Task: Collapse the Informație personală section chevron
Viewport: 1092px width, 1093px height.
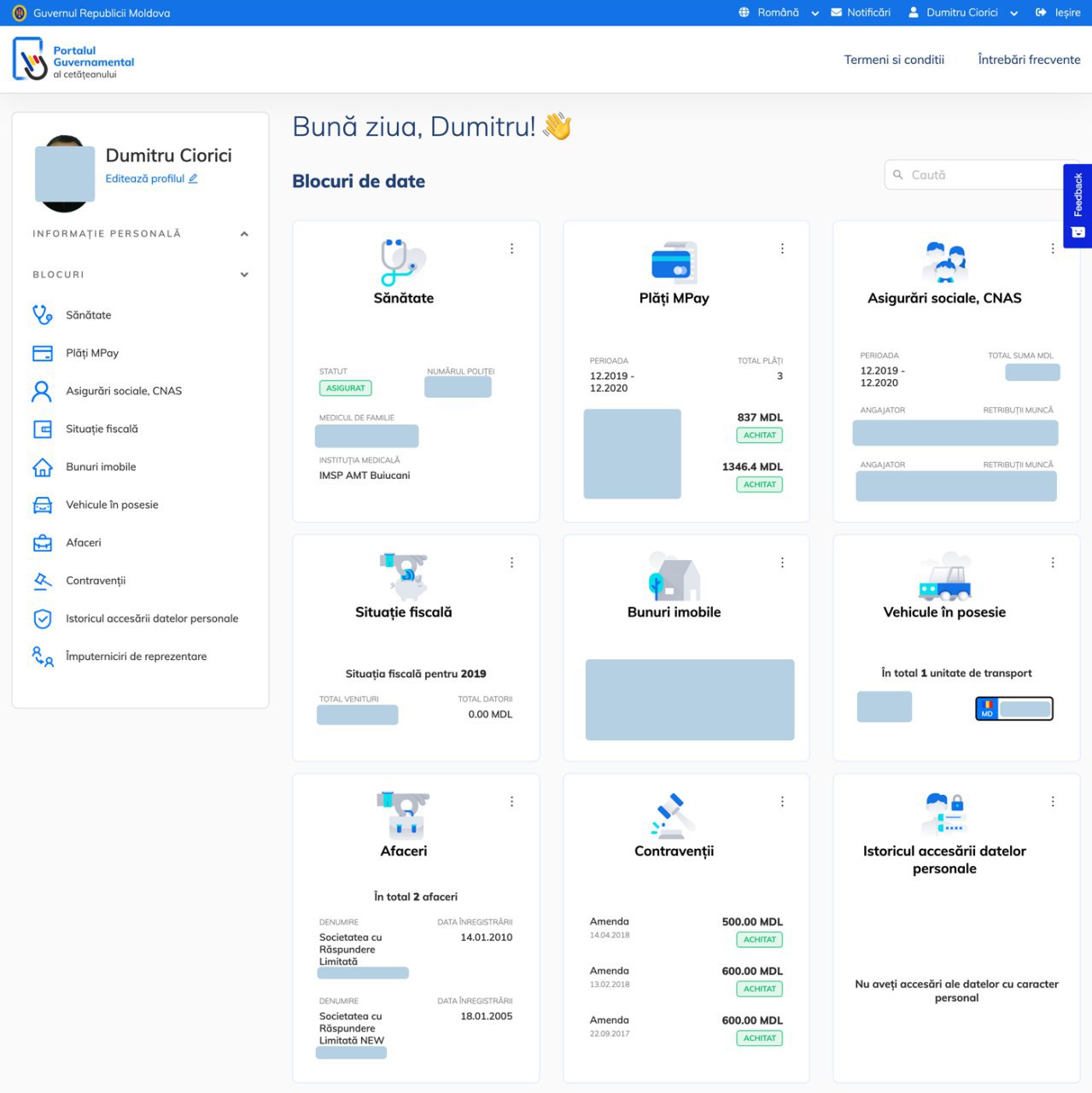Action: pos(244,234)
